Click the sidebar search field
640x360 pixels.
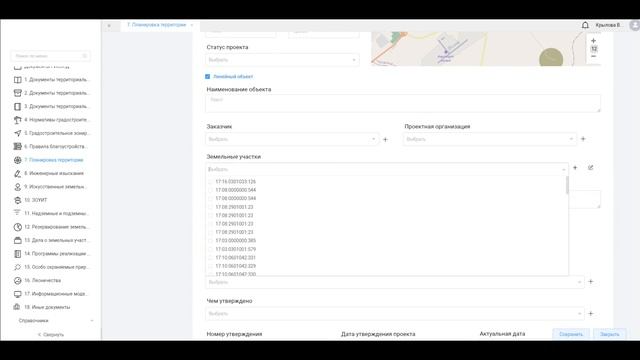point(51,56)
